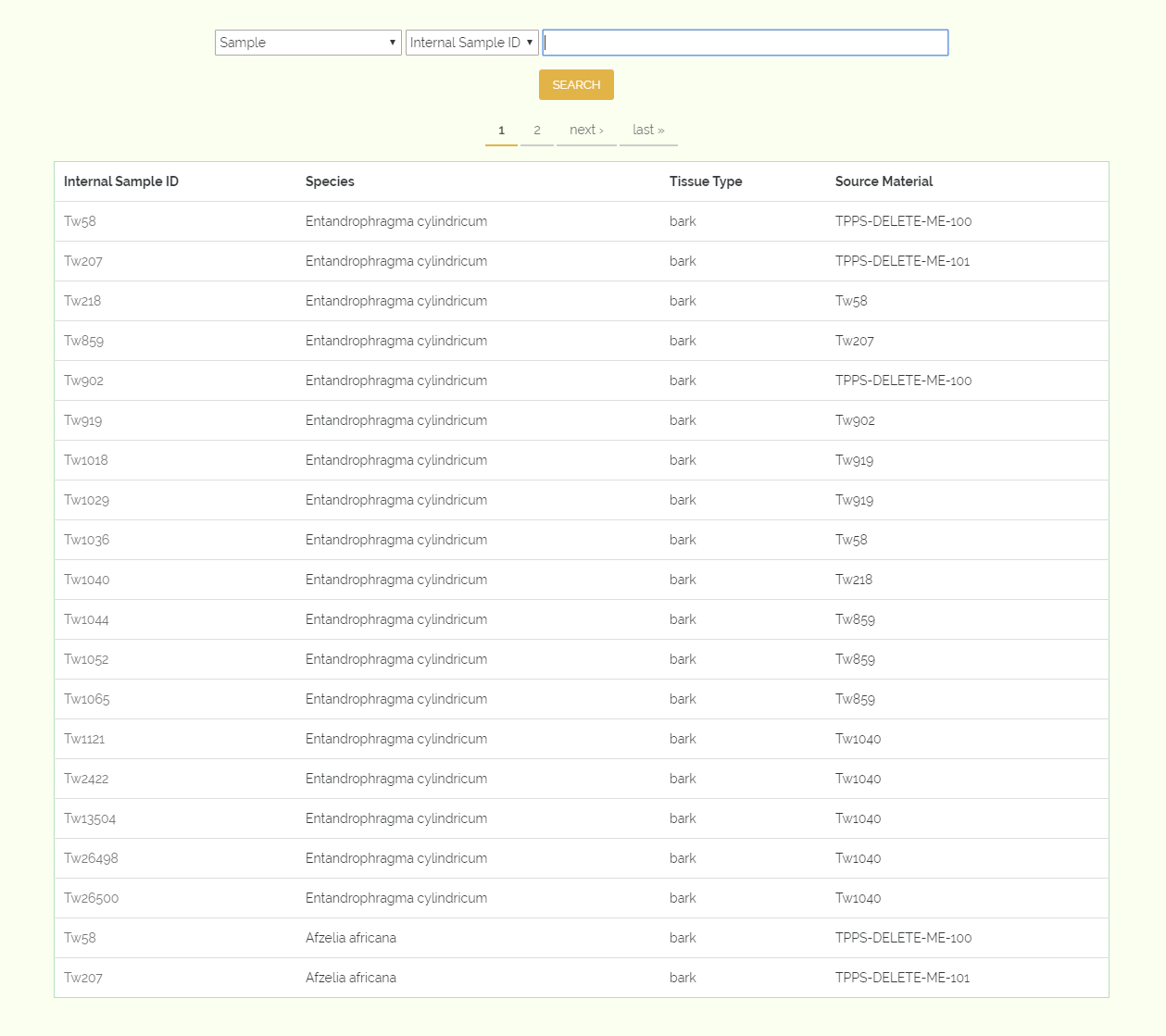Click source material Tw919 in Tw1029 row
The width and height of the screenshot is (1166, 1036).
854,500
